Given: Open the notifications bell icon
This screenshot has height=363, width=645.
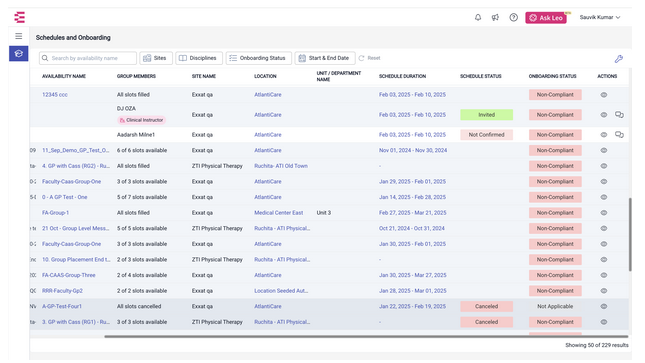Looking at the screenshot, I should click(x=478, y=17).
